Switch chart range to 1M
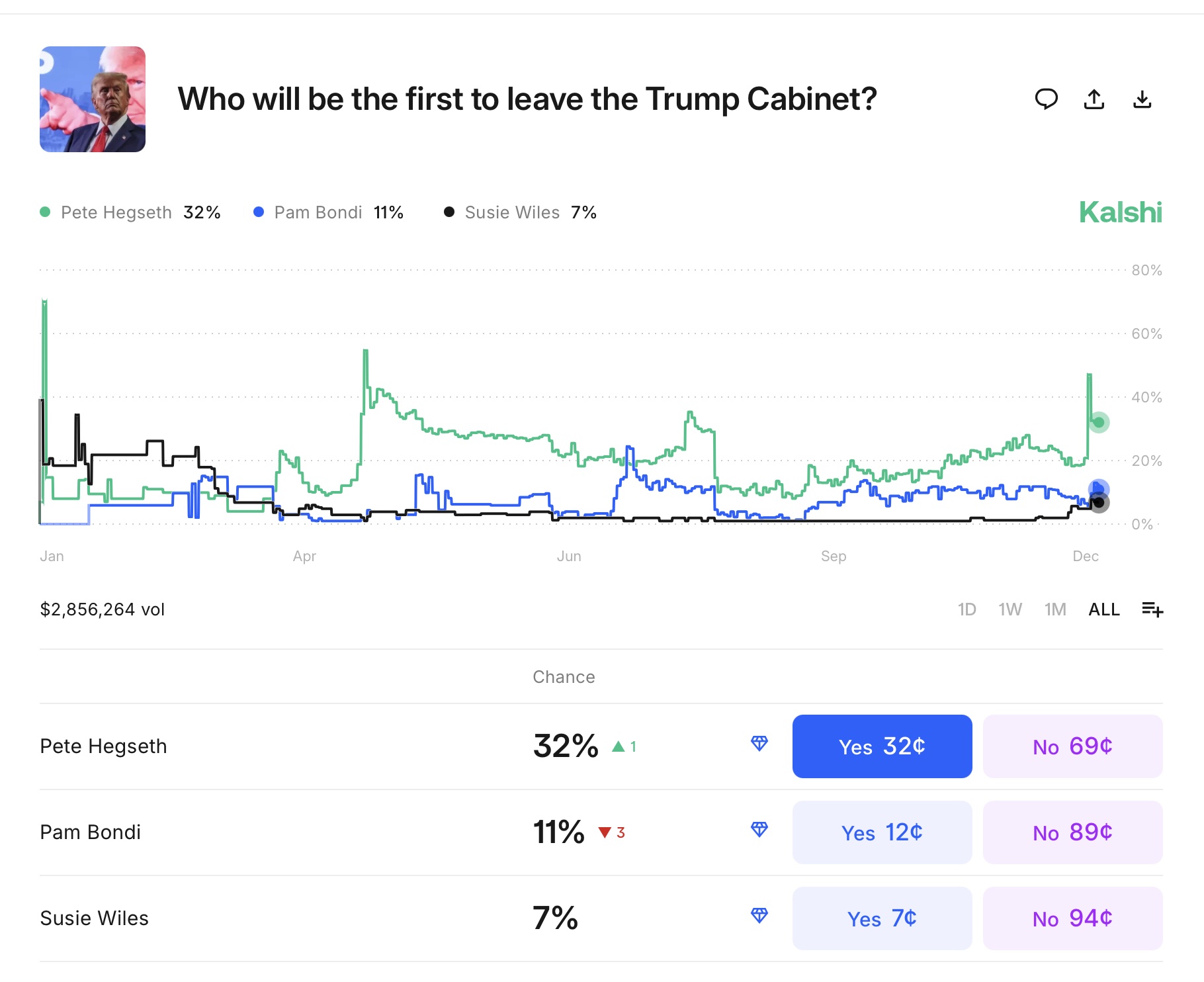1204x982 pixels. (1055, 609)
